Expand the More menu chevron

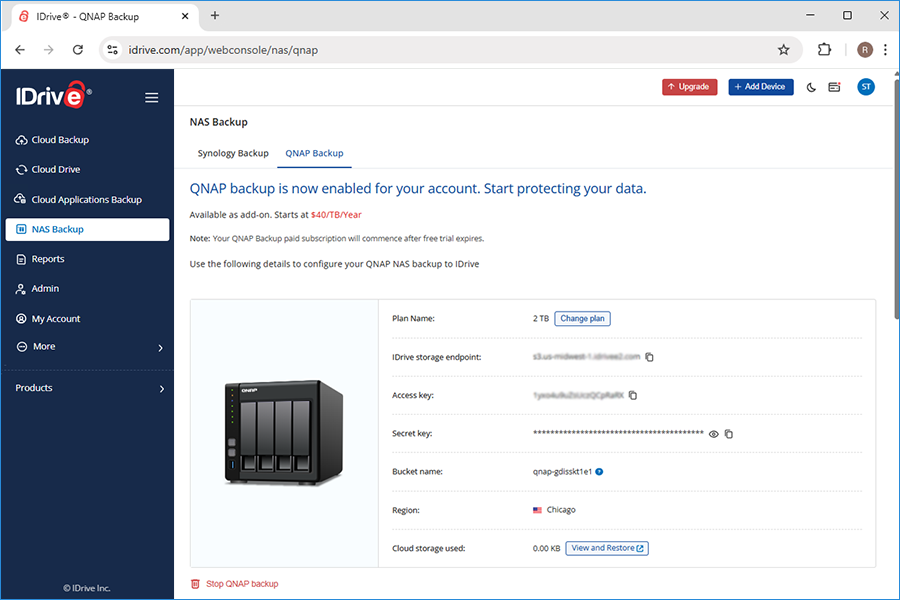[x=161, y=348]
